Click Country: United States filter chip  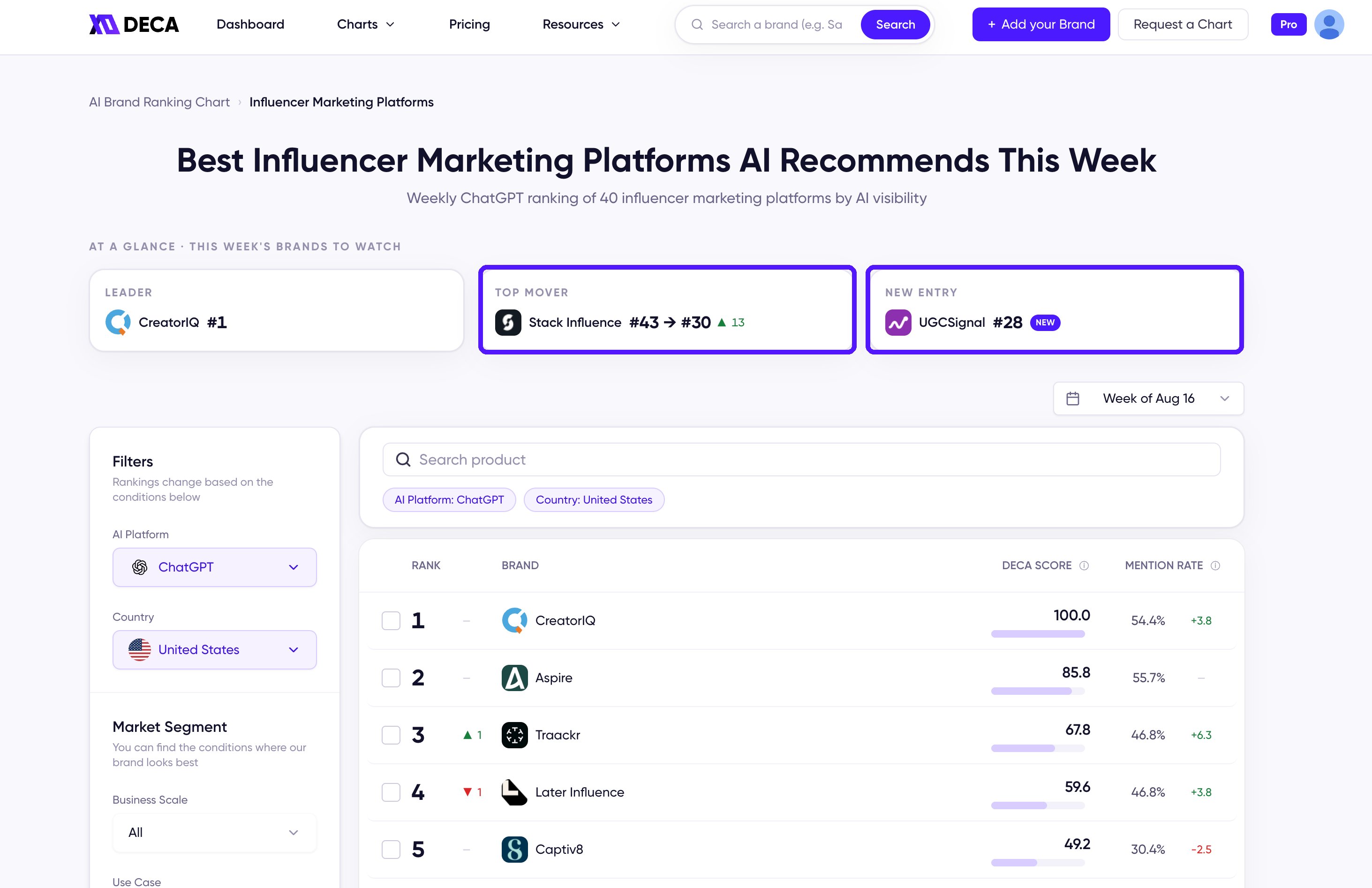[x=594, y=500]
